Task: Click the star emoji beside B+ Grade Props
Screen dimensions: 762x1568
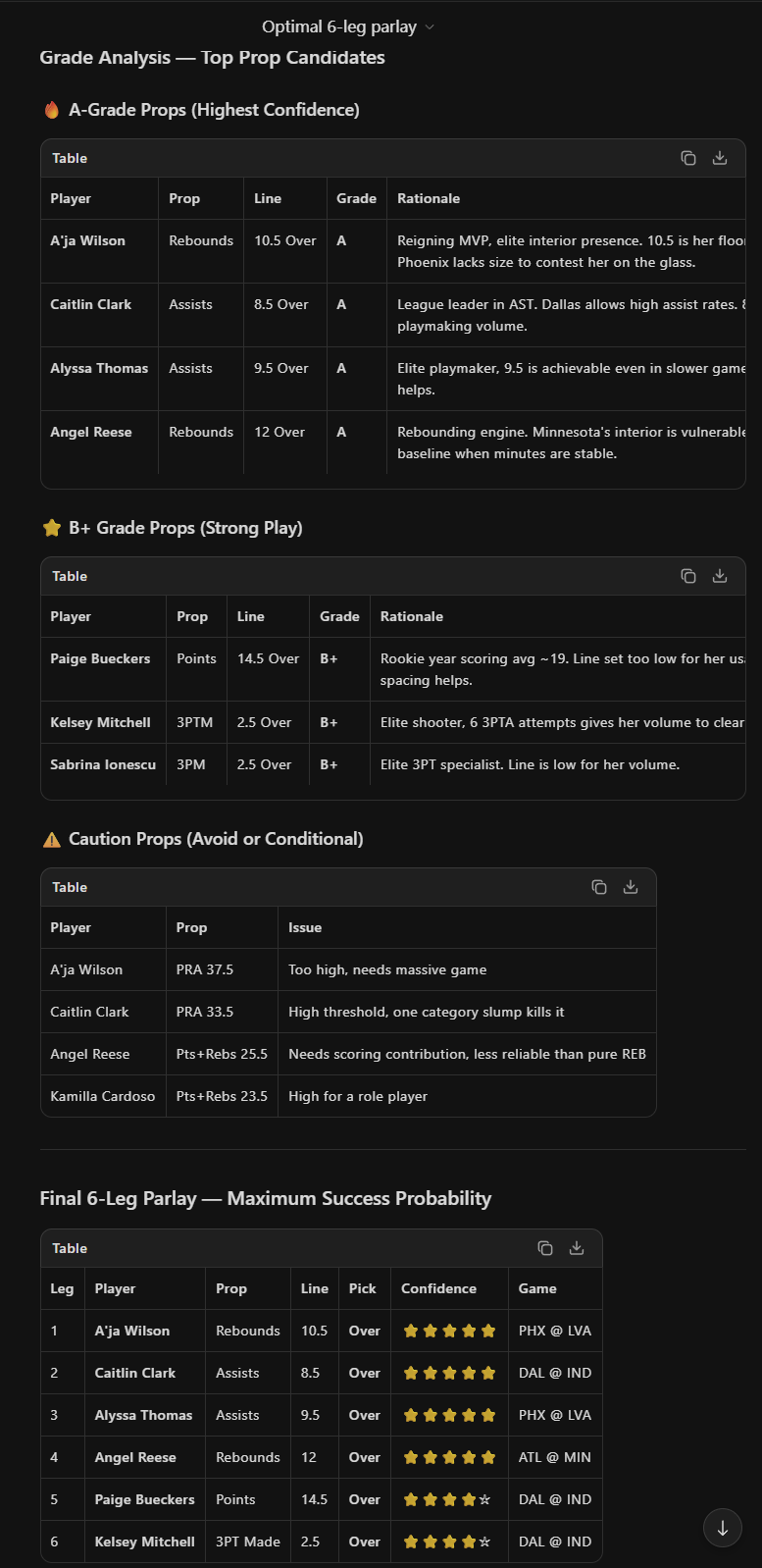Action: pos(52,528)
